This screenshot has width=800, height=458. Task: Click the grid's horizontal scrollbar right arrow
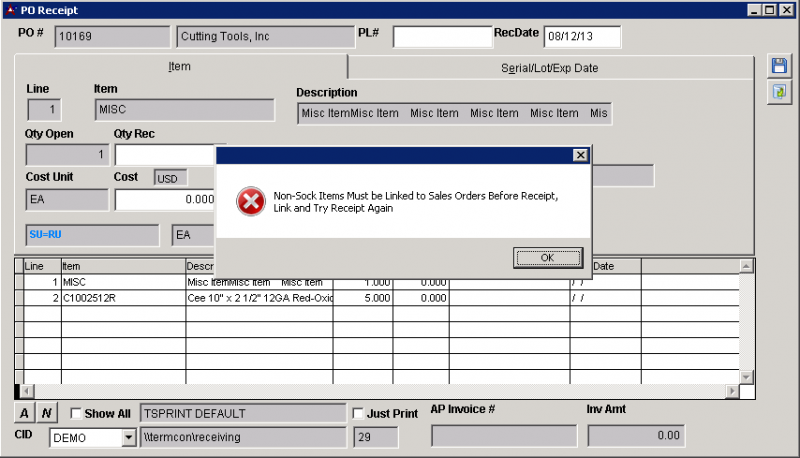732,391
